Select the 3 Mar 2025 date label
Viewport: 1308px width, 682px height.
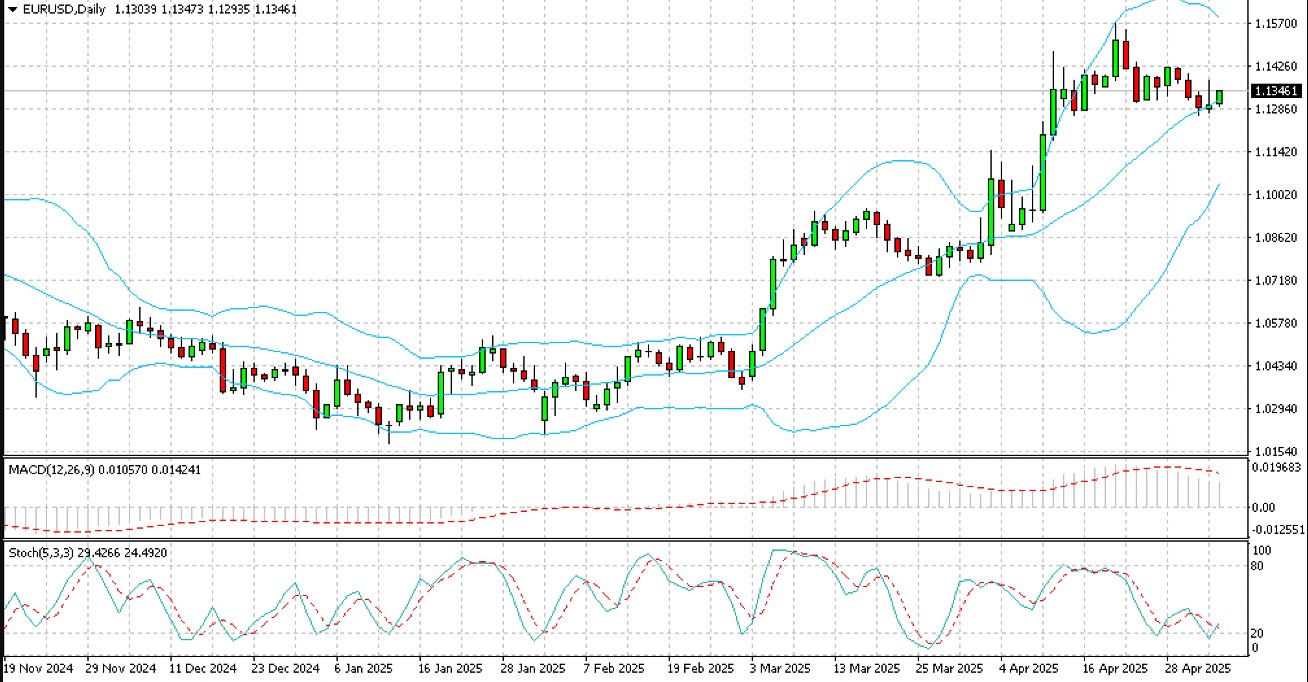[780, 667]
